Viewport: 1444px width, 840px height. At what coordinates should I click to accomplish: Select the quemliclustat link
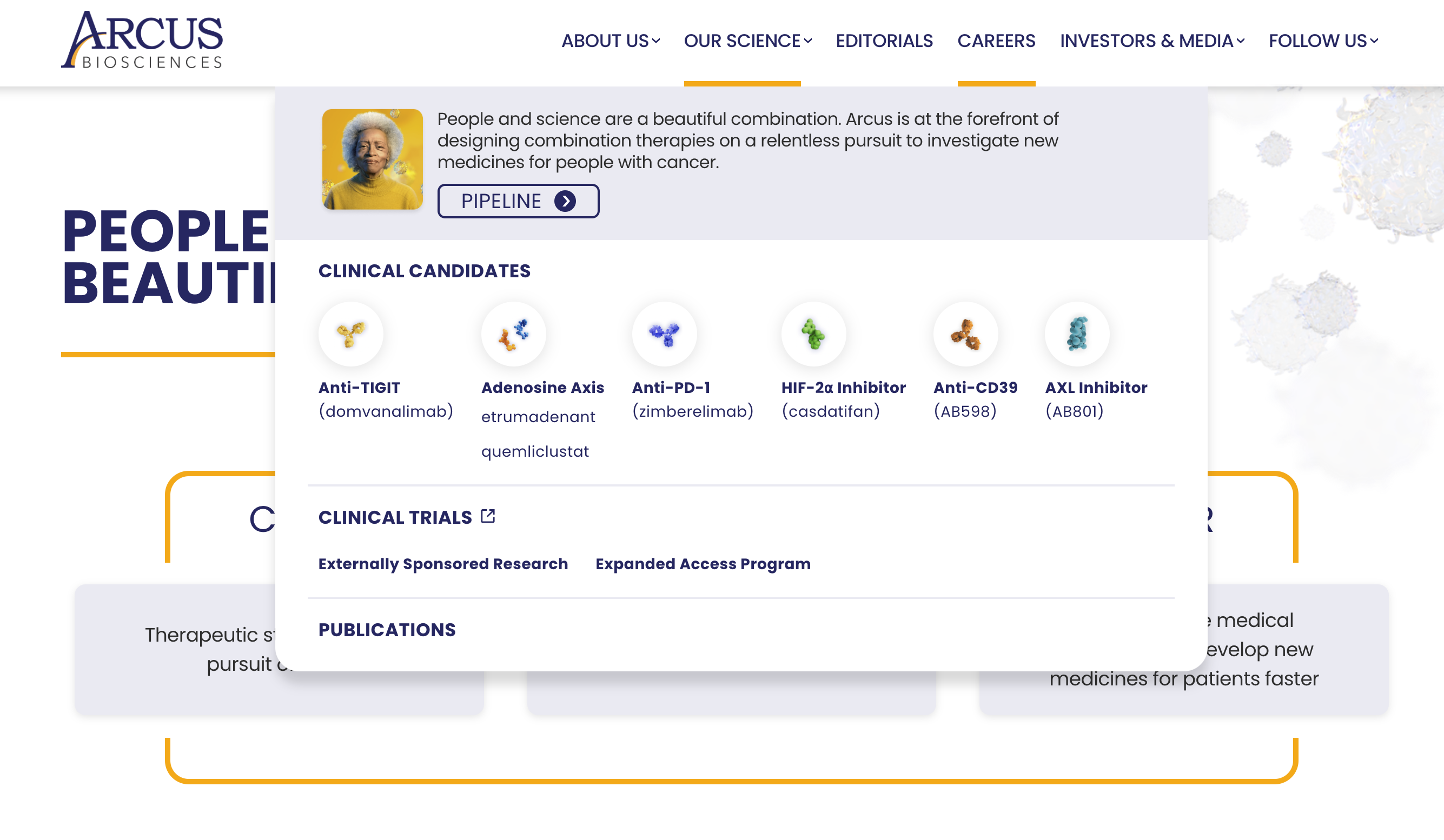(x=535, y=452)
